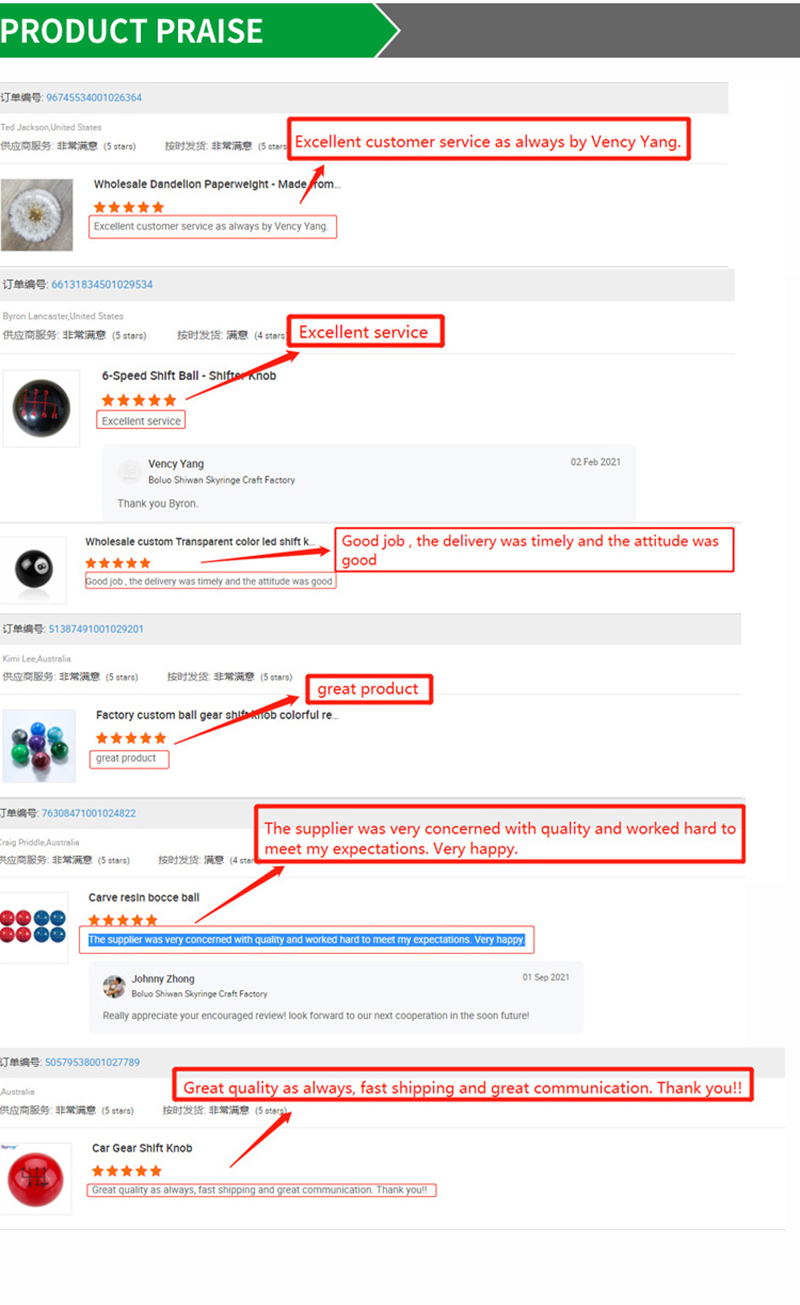Viewport: 800px width, 1305px height.
Task: Open order number 66131834501029534 link
Action: [x=102, y=285]
